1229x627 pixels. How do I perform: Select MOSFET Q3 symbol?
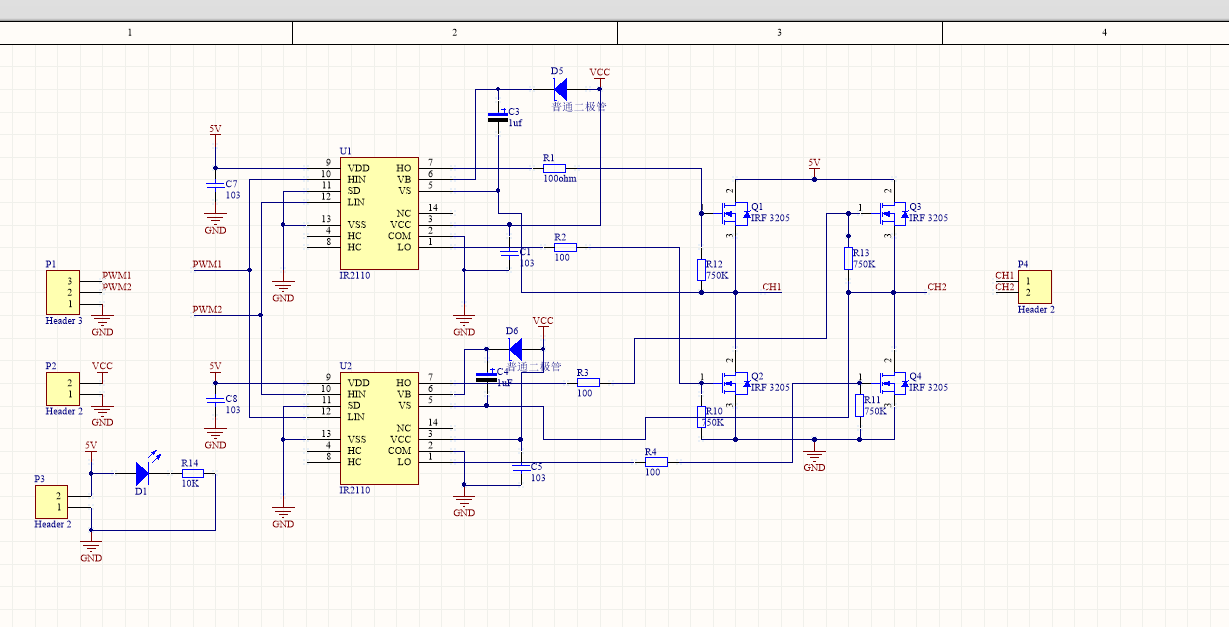pyautogui.click(x=893, y=213)
